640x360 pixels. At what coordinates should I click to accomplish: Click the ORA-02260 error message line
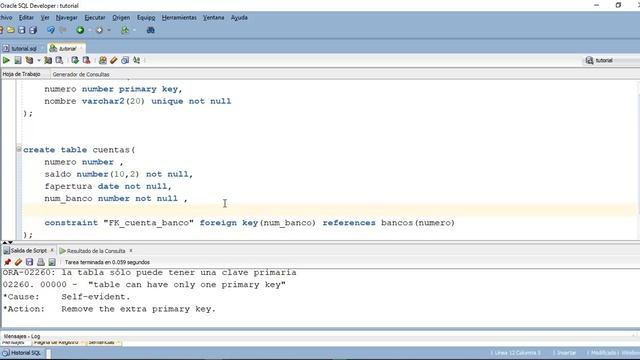(149, 272)
